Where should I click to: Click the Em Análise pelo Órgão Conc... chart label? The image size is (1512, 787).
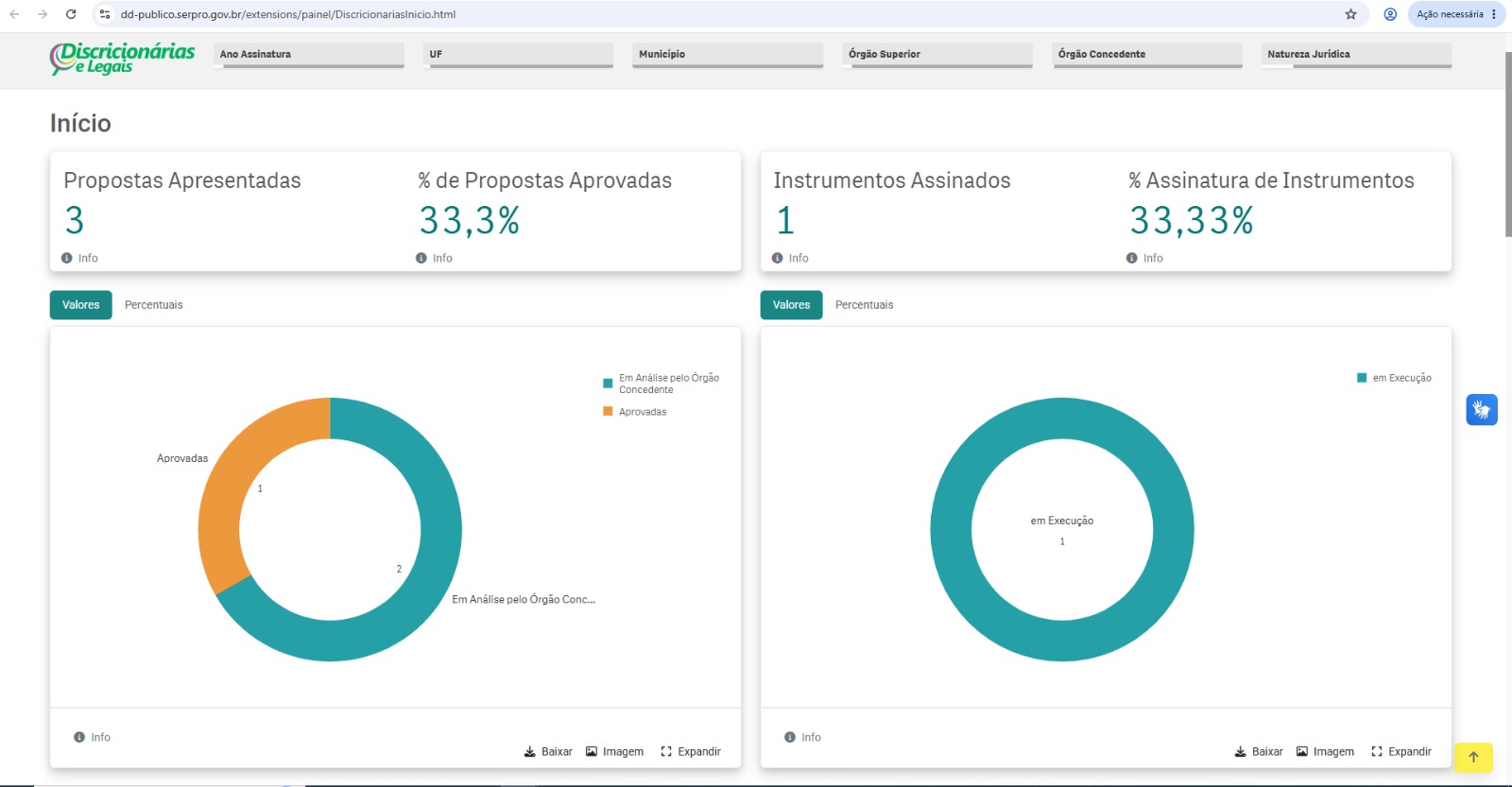[x=524, y=600]
